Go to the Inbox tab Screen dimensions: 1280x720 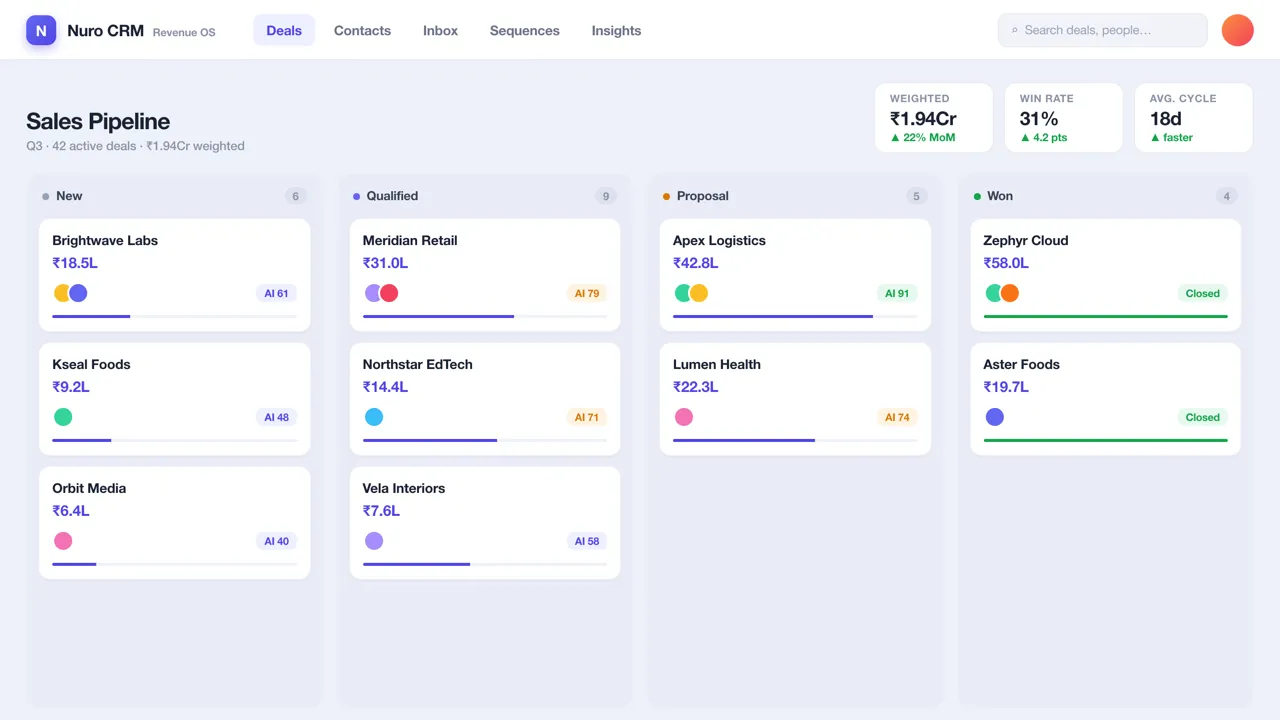[440, 31]
